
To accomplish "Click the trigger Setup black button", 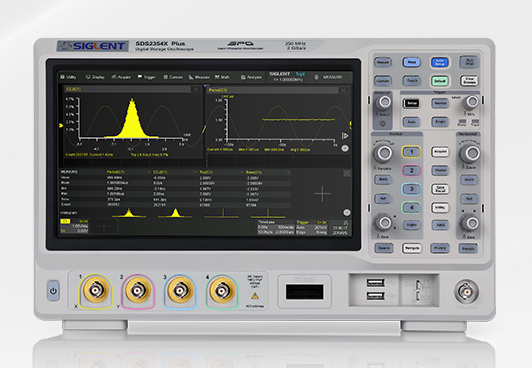I will coord(411,103).
